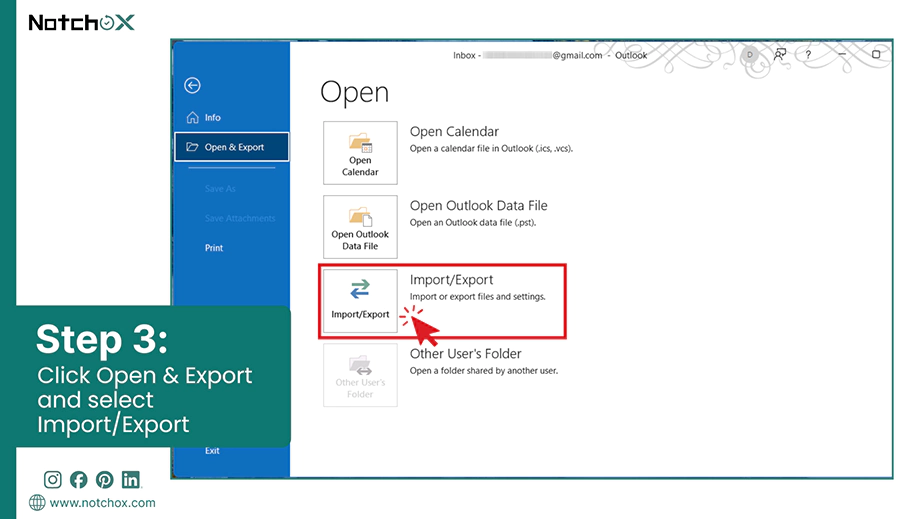
Task: Click the large 'Open' page title
Action: pos(355,93)
